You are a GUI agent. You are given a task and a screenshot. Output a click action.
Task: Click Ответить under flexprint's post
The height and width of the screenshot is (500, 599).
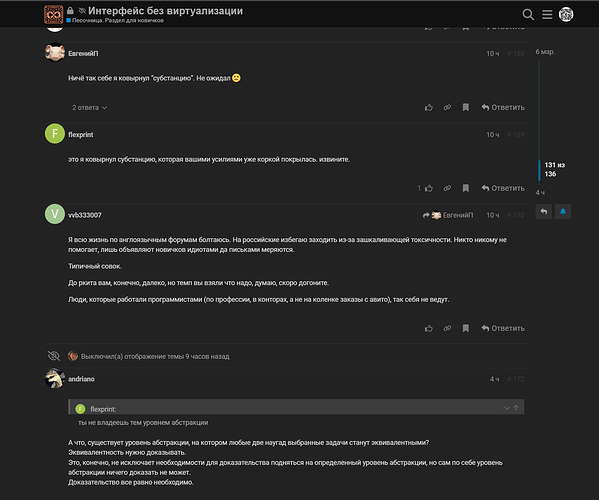tap(503, 188)
